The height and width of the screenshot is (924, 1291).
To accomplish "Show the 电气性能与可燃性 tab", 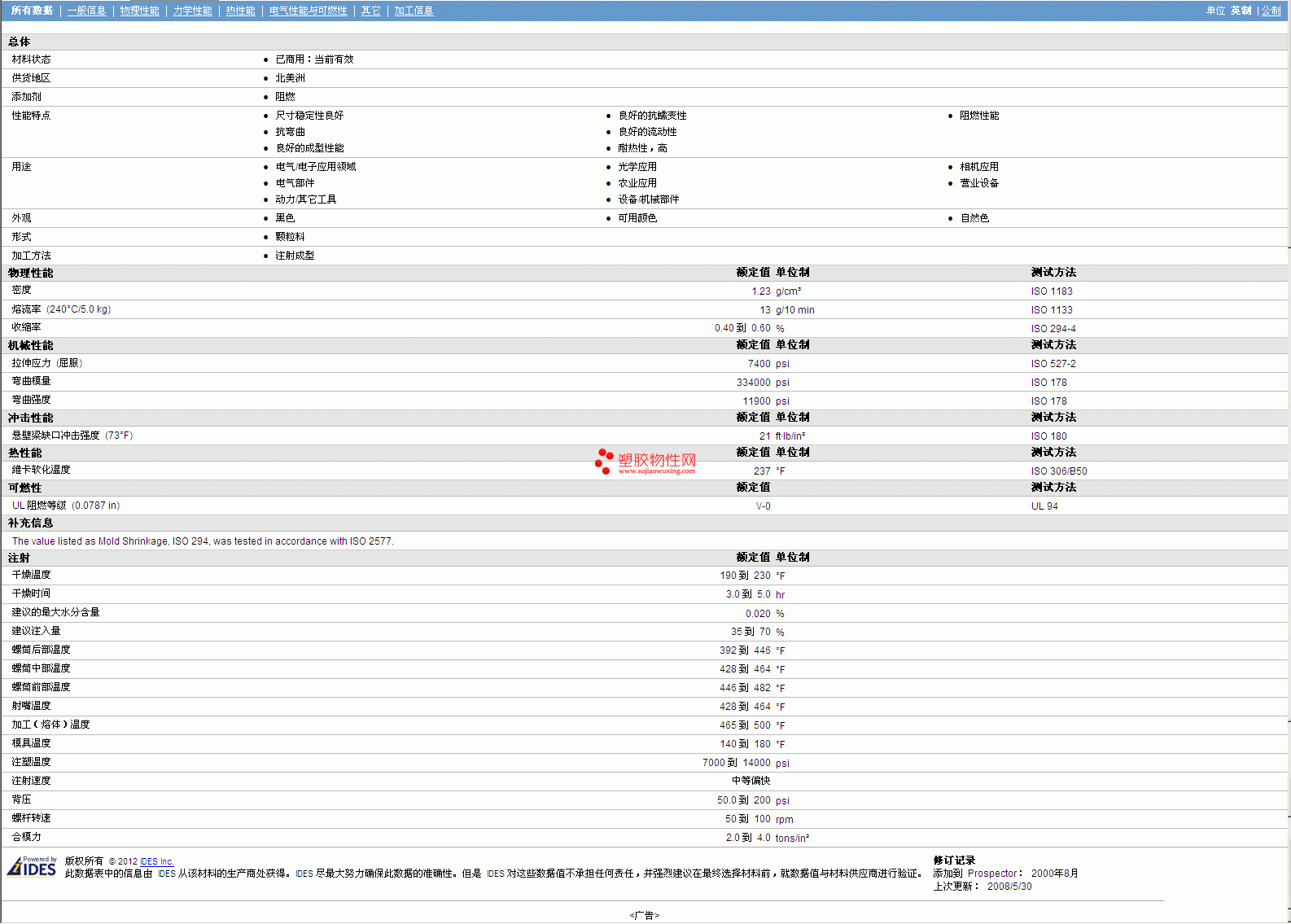I will 308,11.
